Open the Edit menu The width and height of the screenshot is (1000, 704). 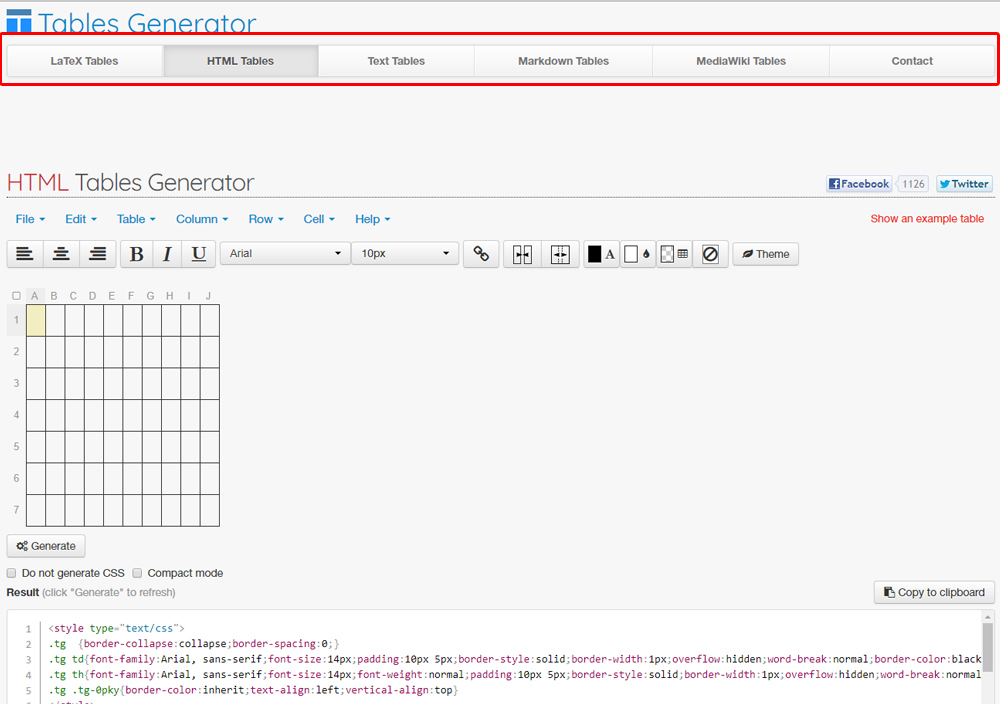coord(81,219)
